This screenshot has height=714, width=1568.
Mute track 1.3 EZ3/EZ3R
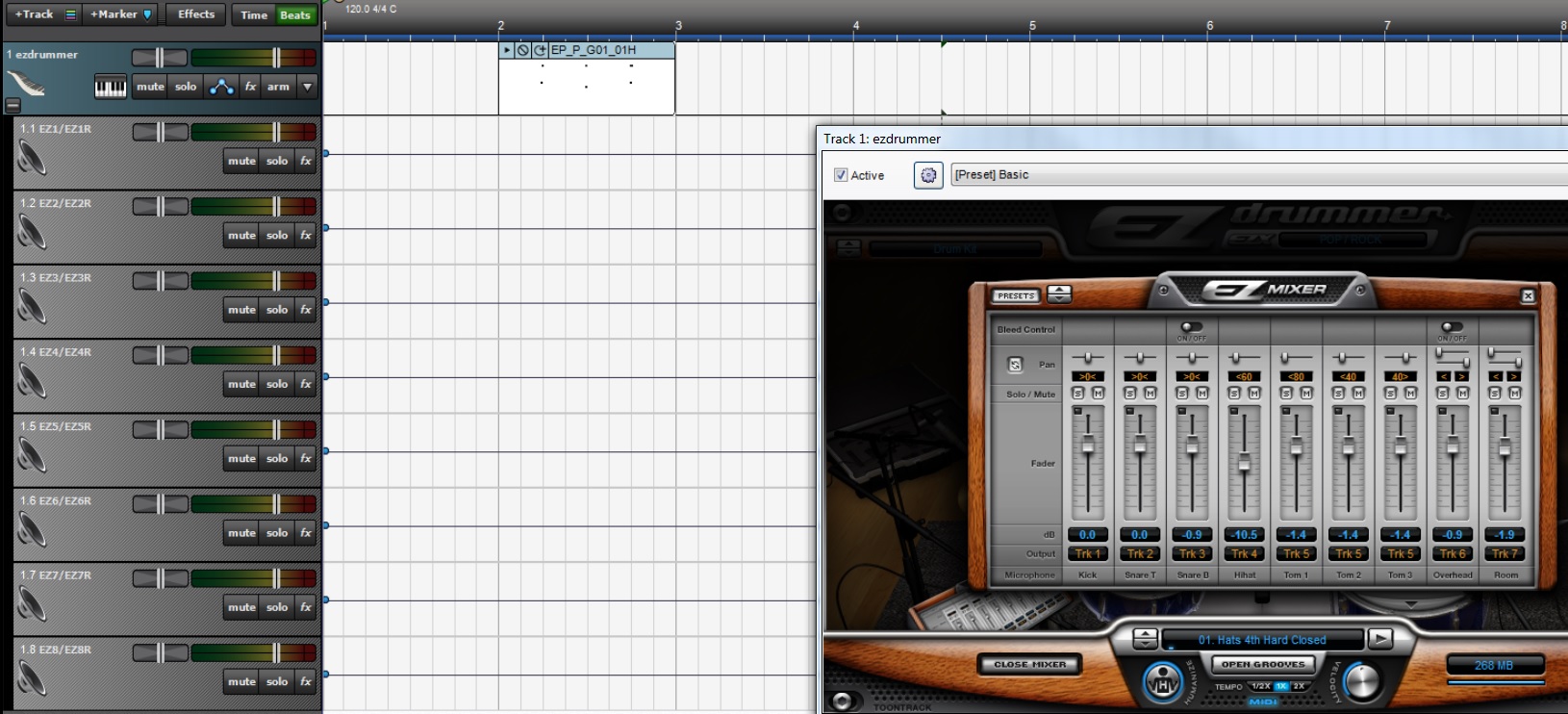(x=241, y=310)
